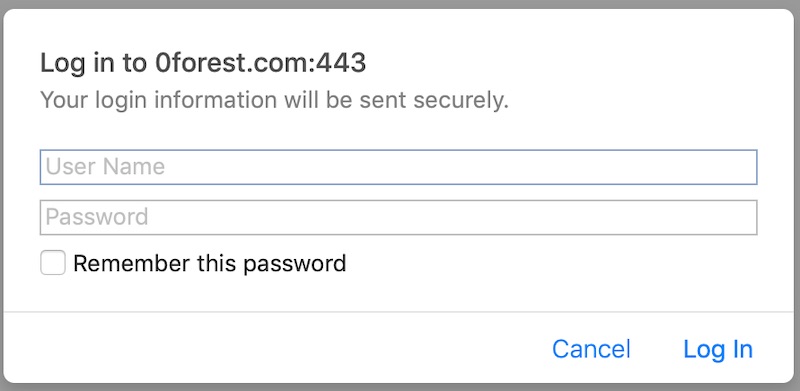Activate the field showing 'Password' placeholder
This screenshot has width=800, height=391.
398,217
